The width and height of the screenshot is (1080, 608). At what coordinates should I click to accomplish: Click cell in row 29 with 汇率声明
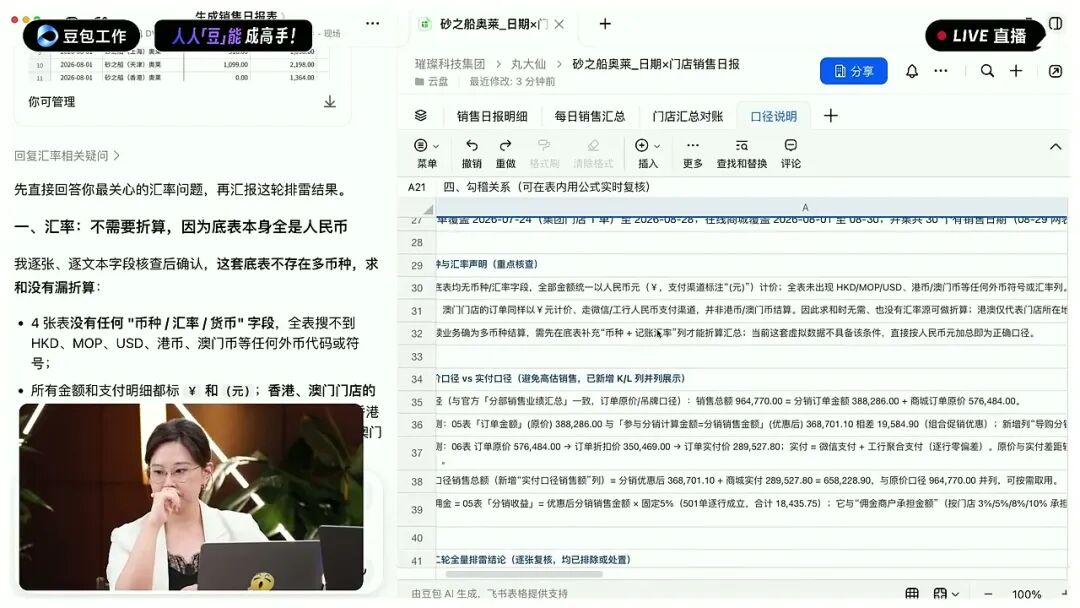[752, 264]
